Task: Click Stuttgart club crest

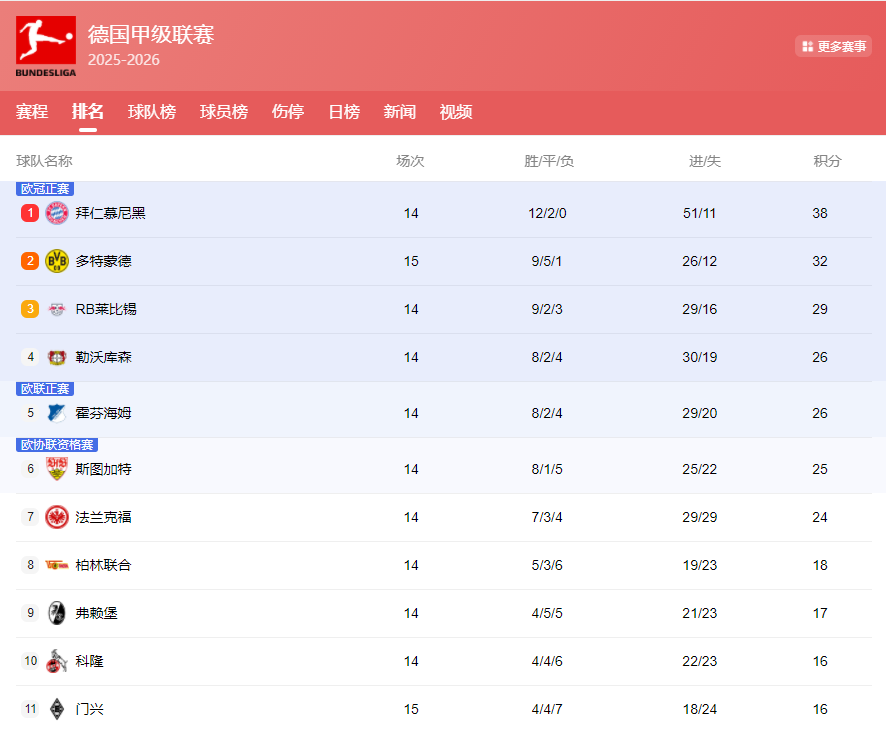Action: coord(57,469)
